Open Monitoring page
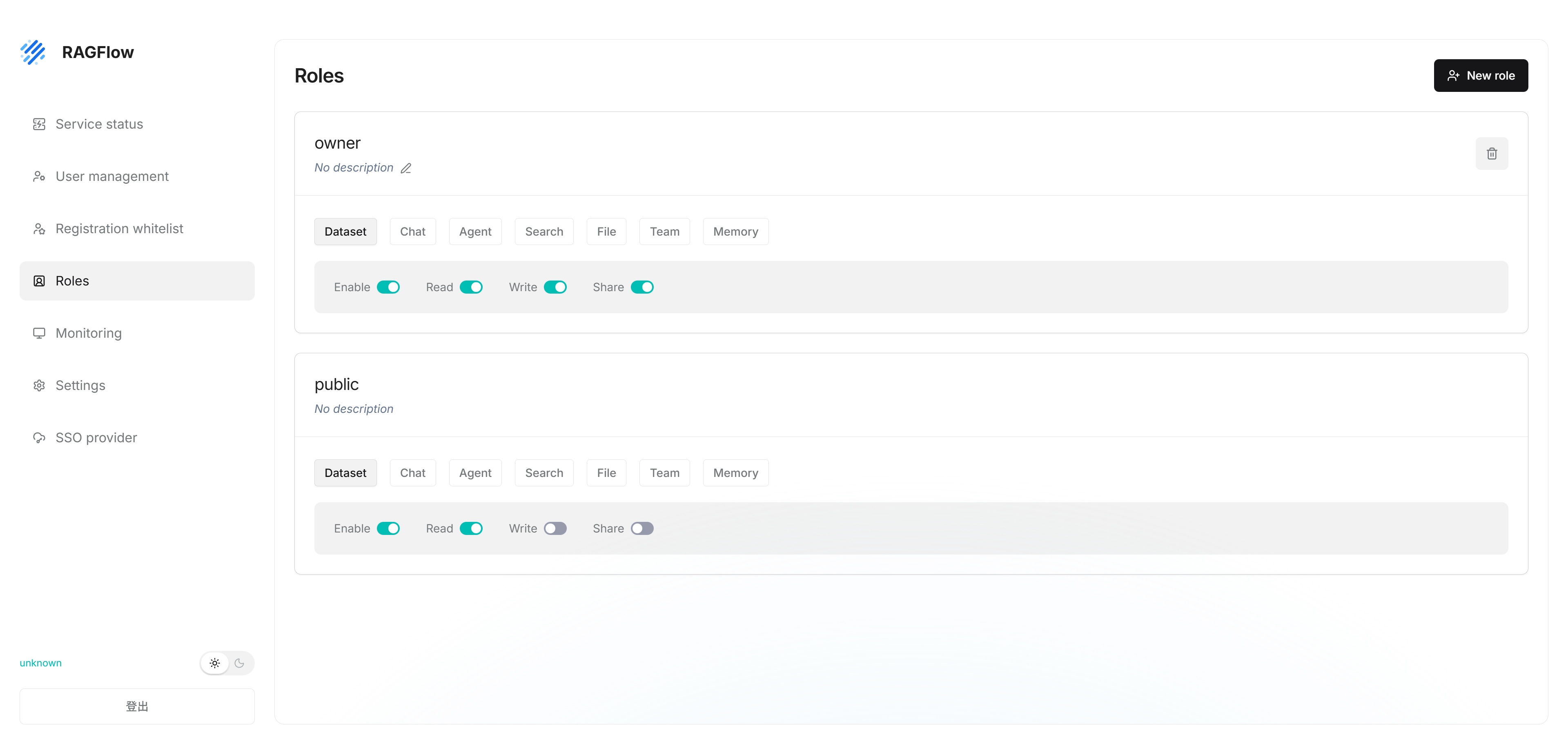 [137, 334]
